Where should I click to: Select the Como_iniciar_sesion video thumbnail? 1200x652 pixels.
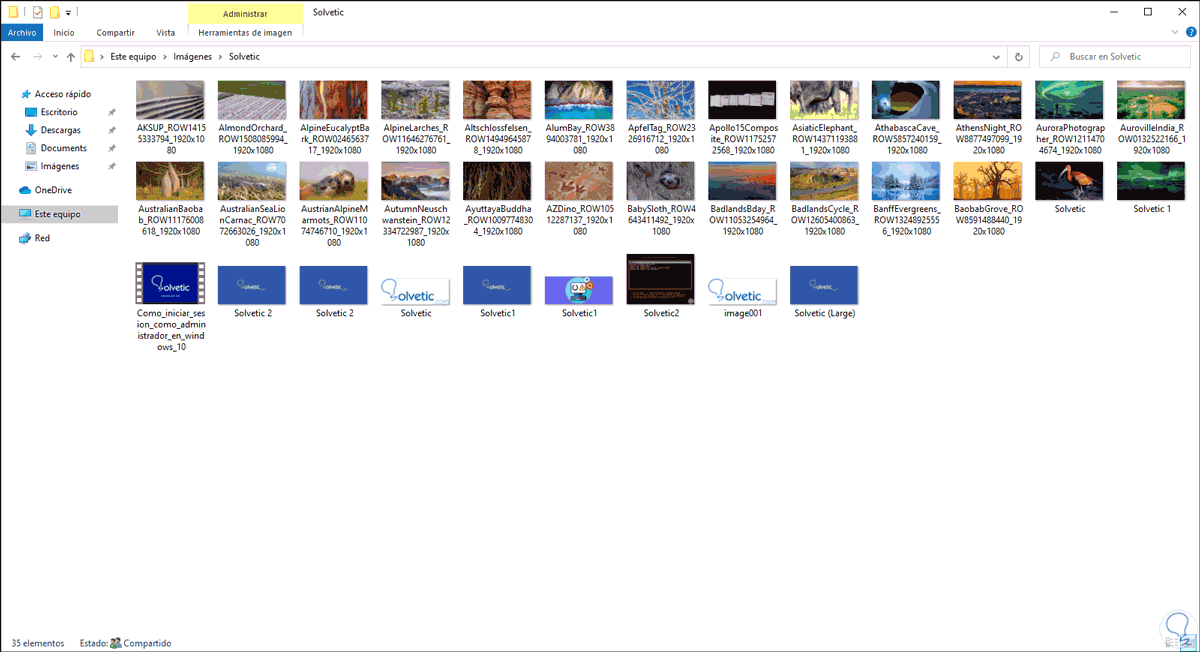[170, 284]
